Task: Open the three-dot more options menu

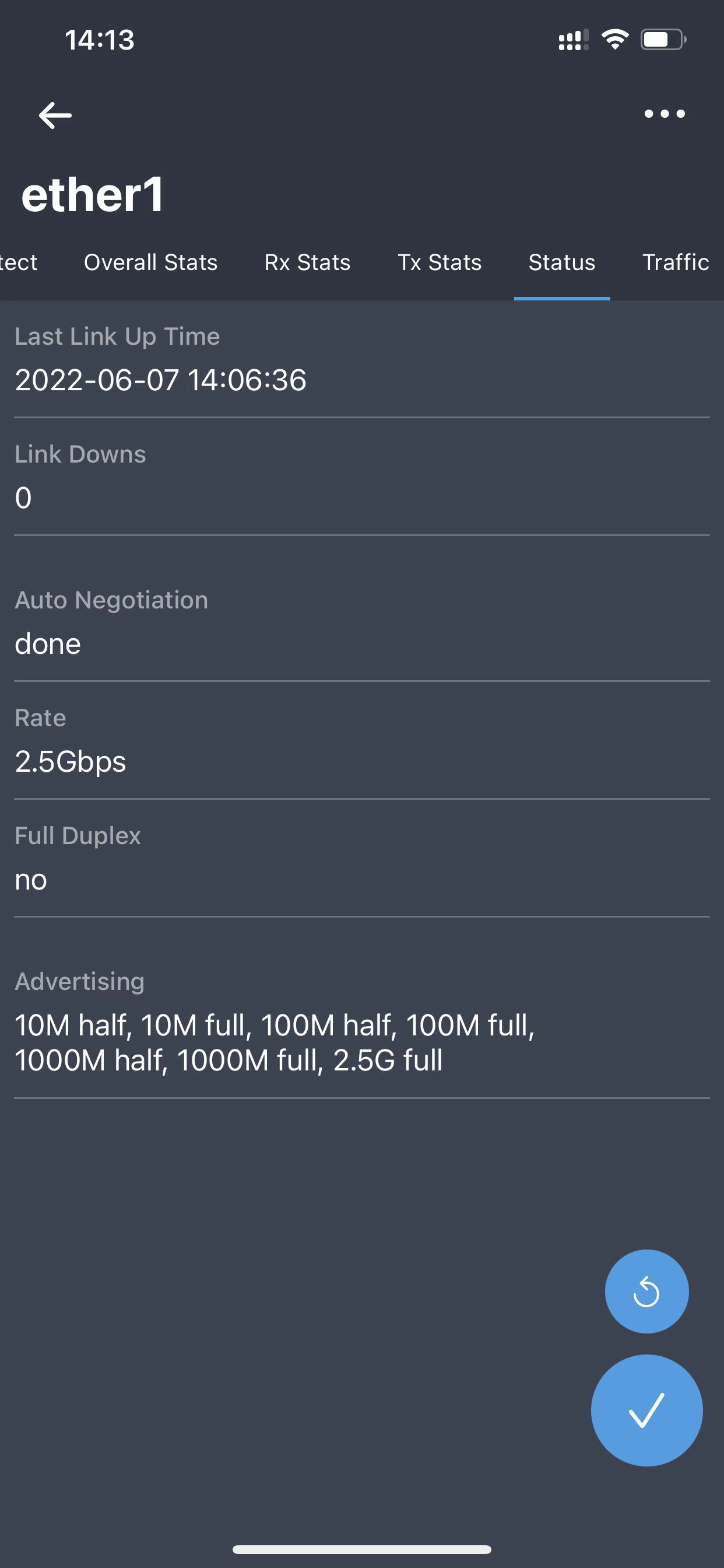Action: 665,114
